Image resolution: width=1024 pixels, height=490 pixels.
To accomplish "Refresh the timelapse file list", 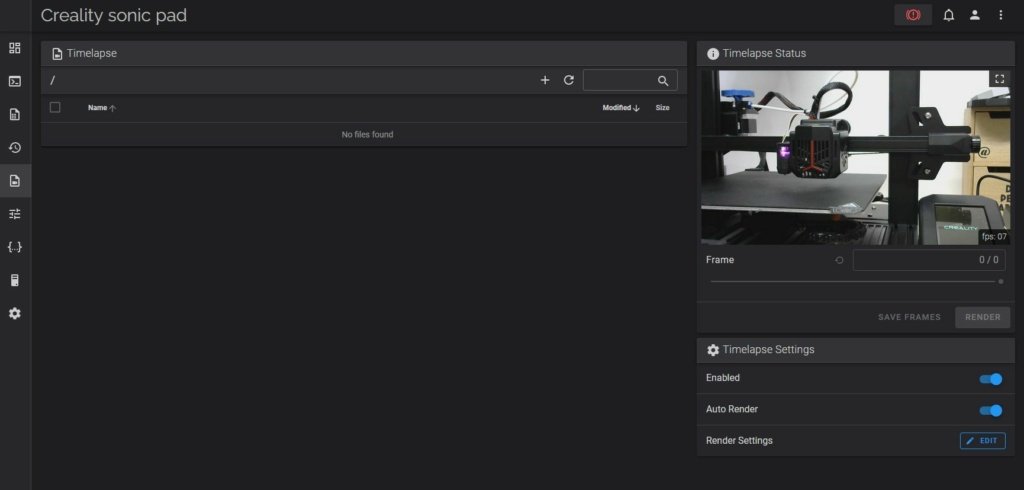I will click(569, 80).
